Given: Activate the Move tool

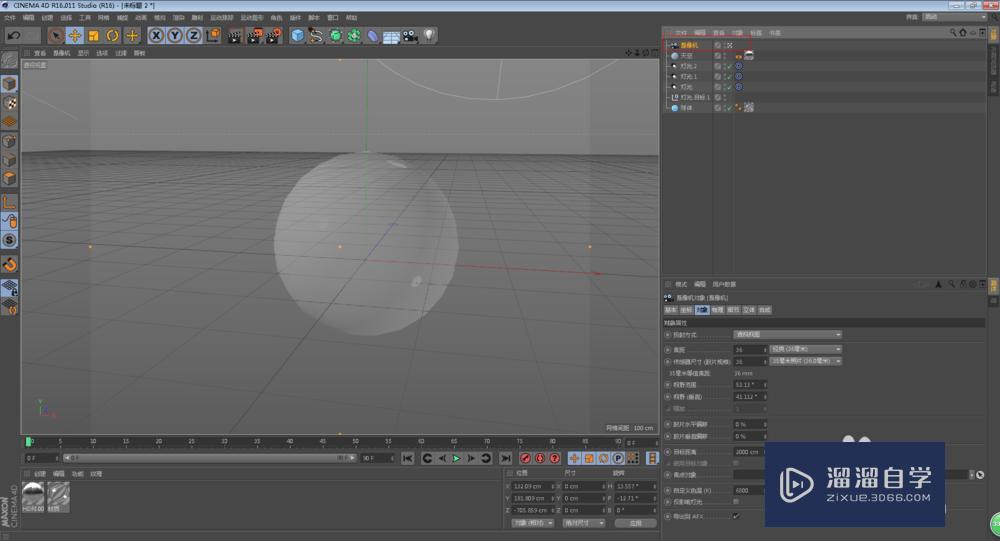Looking at the screenshot, I should [75, 36].
